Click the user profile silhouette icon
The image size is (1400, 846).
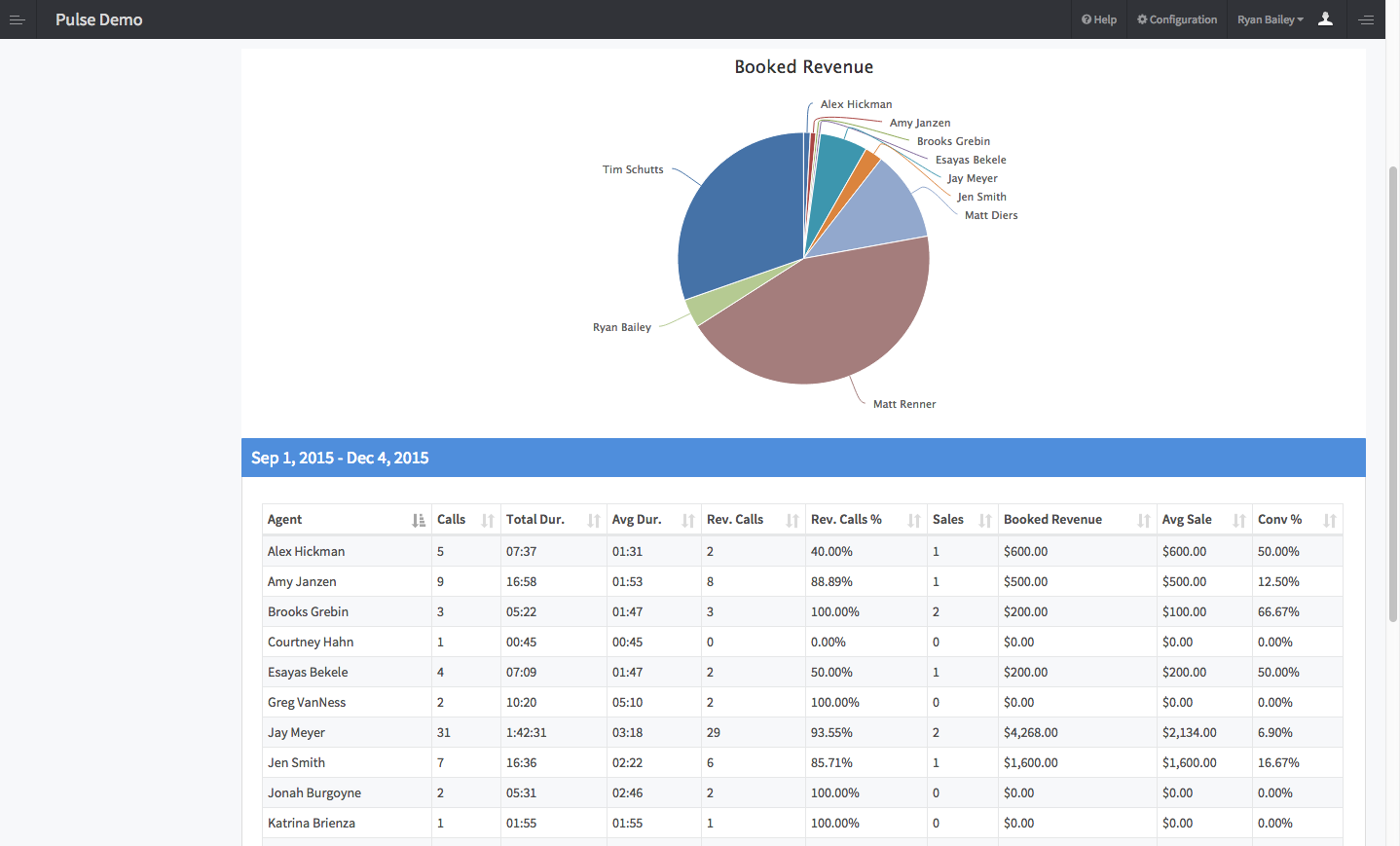(x=1325, y=19)
